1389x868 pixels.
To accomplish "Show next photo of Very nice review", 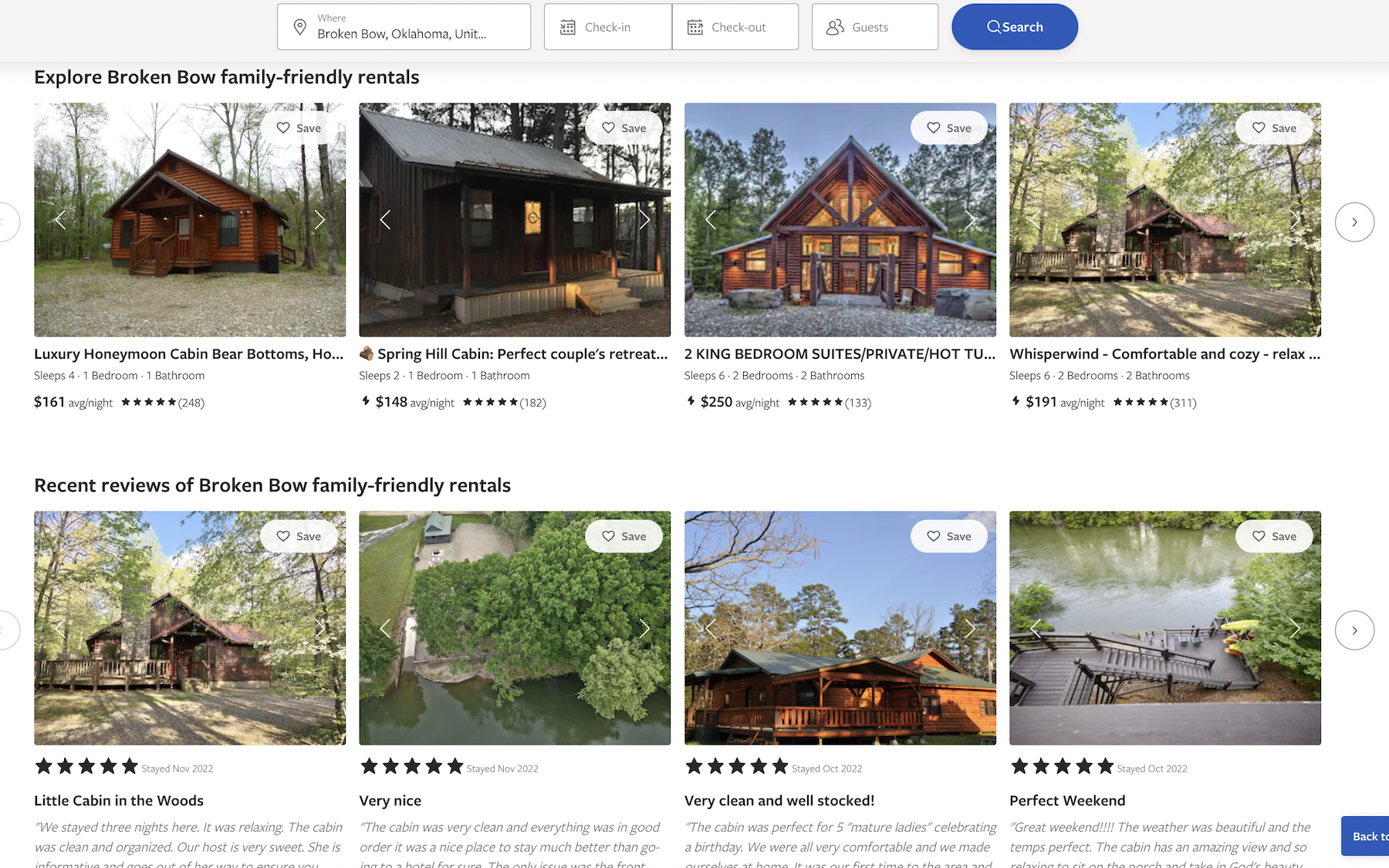I will click(644, 628).
